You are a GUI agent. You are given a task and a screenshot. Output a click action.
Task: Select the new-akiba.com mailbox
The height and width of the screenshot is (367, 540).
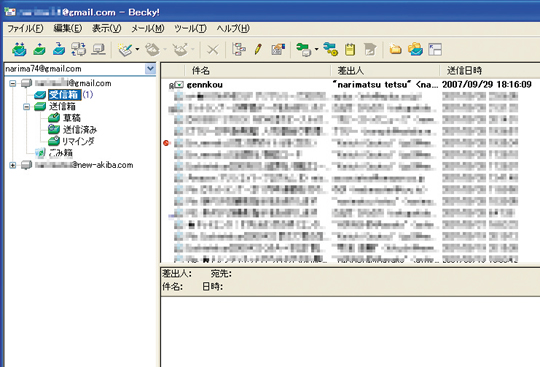click(x=84, y=165)
